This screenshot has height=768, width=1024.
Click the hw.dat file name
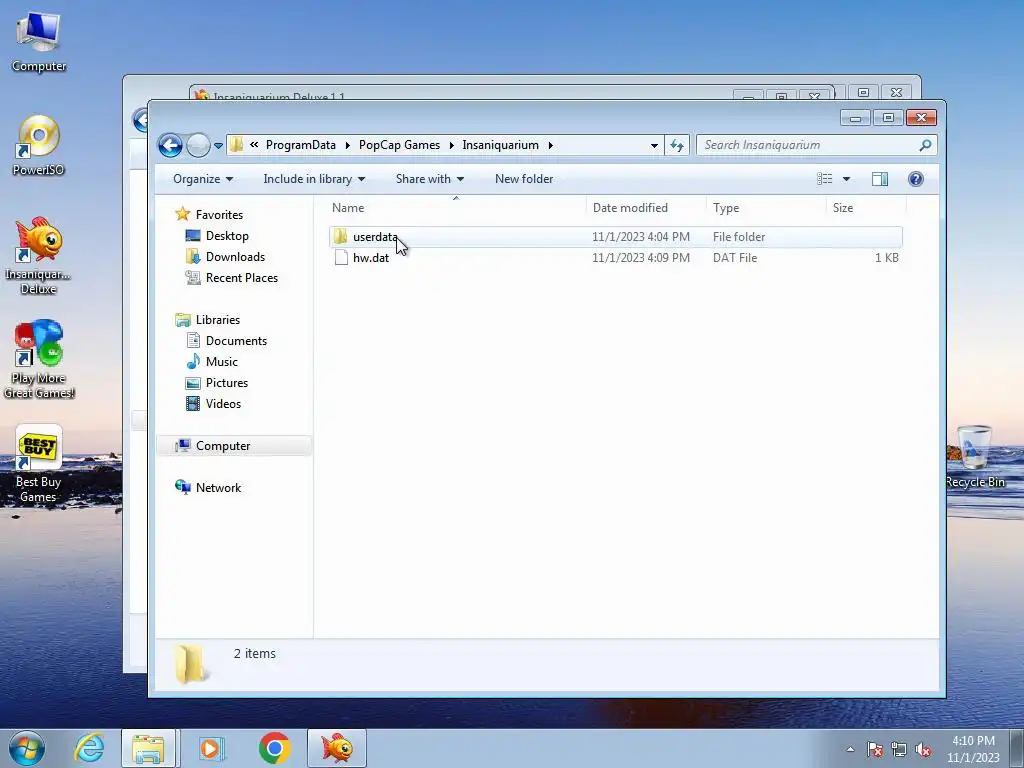371,258
